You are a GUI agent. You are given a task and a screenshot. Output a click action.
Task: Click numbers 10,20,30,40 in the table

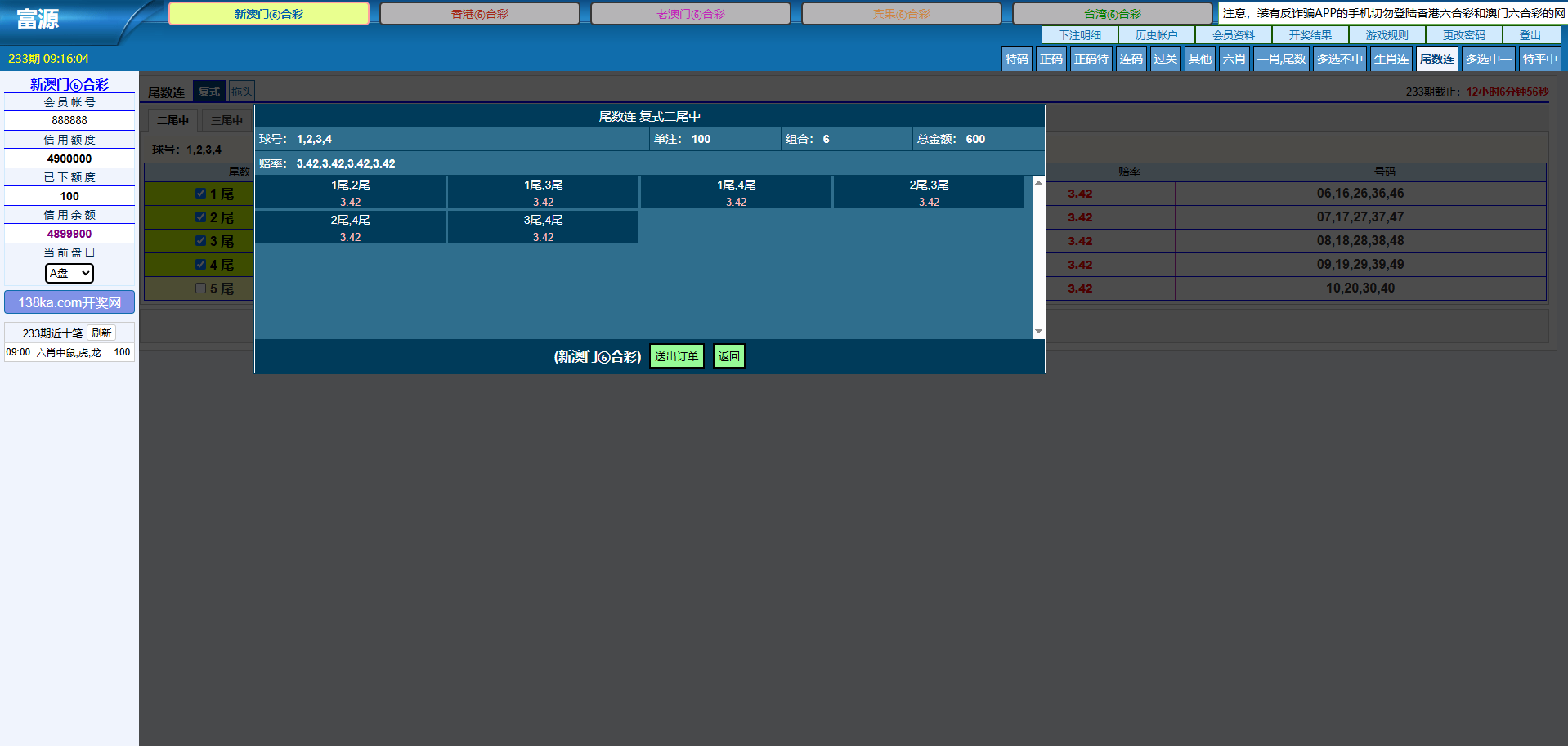click(x=1360, y=288)
